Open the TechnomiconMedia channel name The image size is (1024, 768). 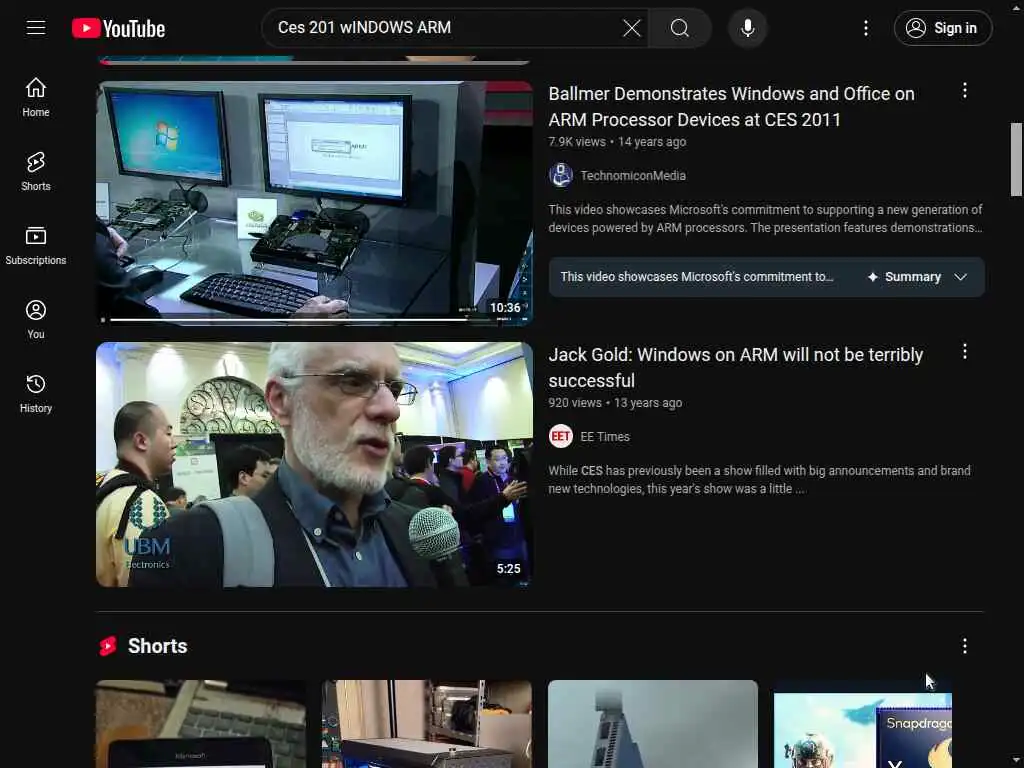(x=633, y=176)
